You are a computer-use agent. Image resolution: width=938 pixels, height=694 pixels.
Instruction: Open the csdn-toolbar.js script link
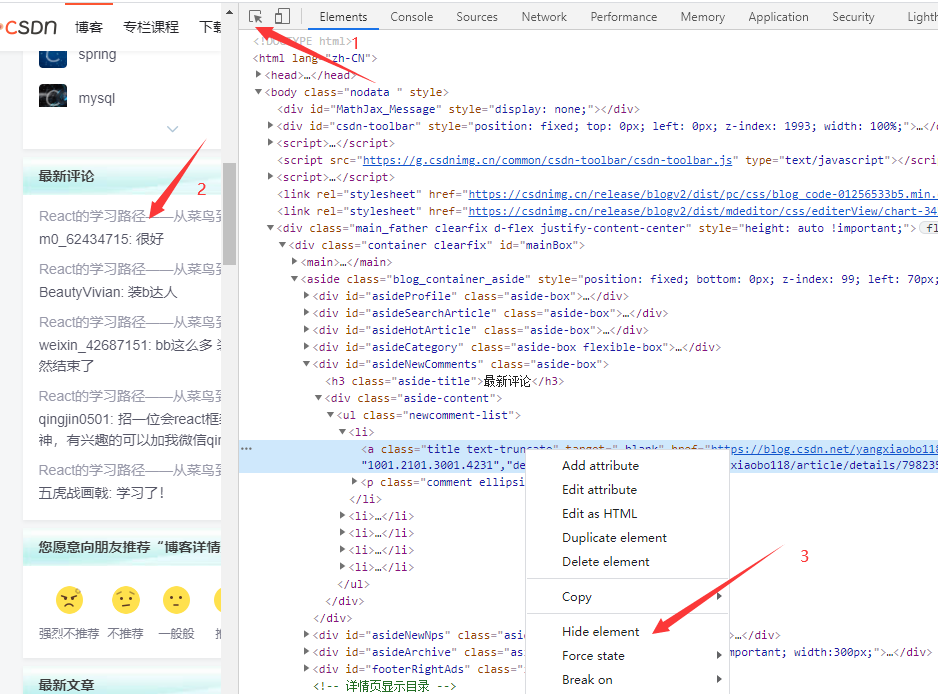[x=547, y=160]
